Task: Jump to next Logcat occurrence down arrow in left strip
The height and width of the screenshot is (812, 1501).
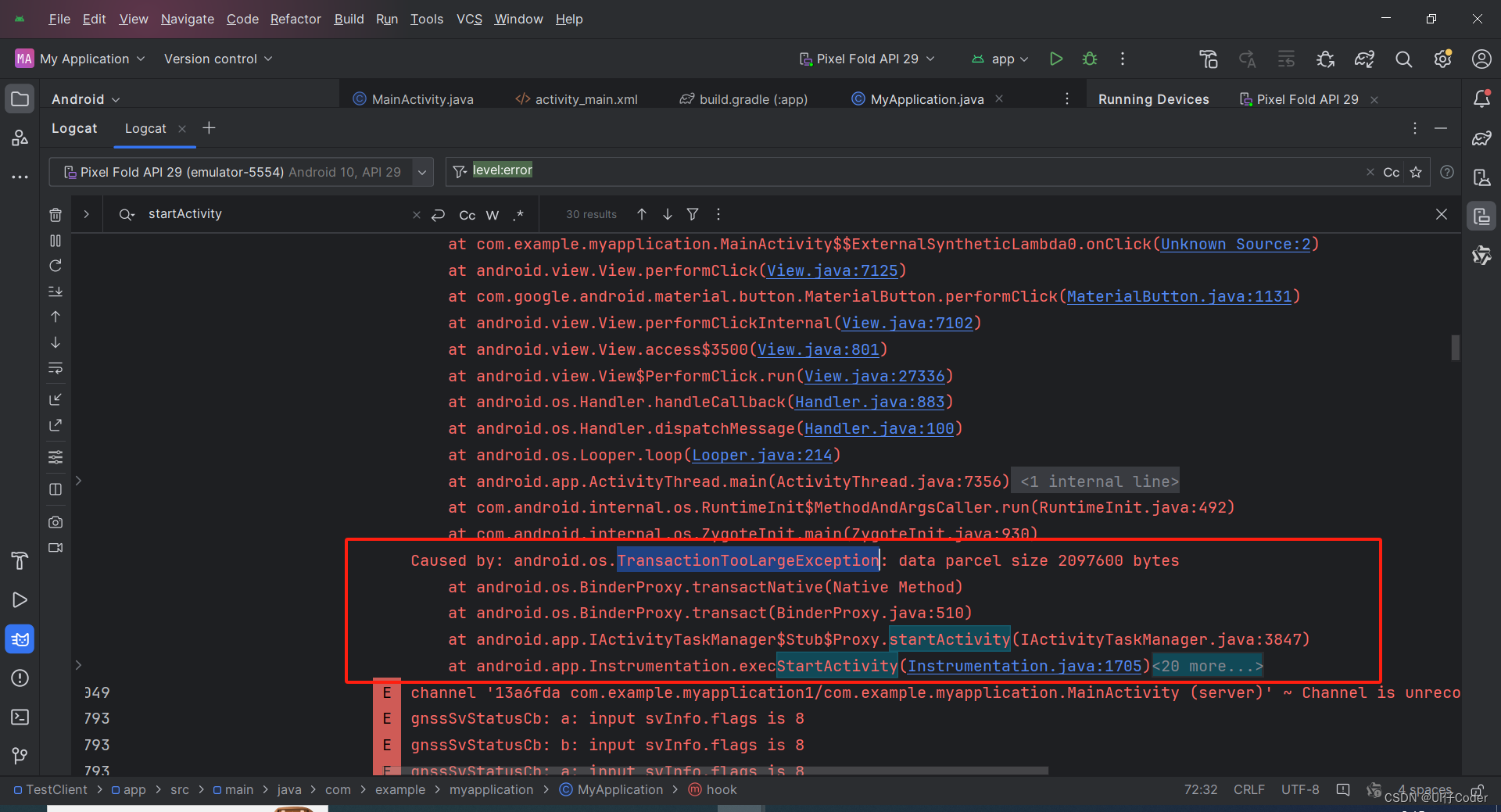Action: 56,342
